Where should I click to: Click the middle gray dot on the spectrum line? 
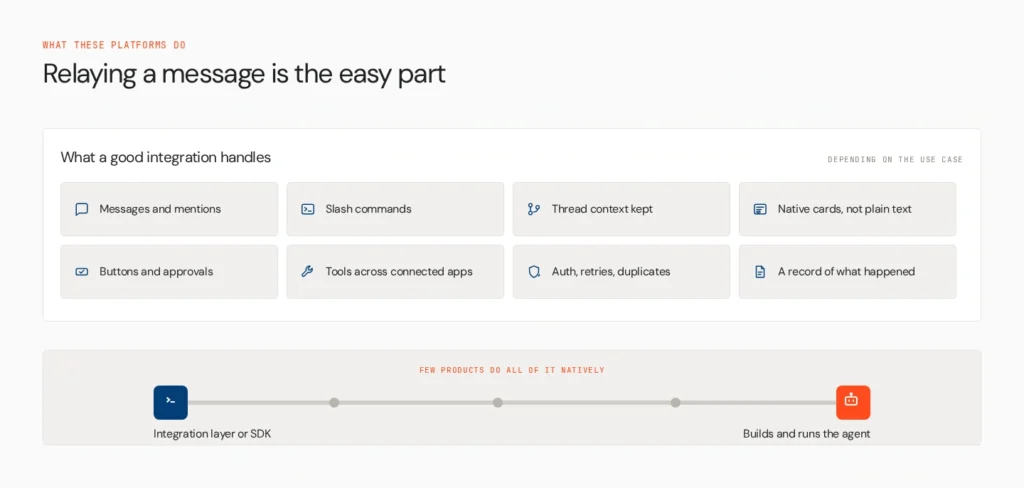(x=498, y=402)
